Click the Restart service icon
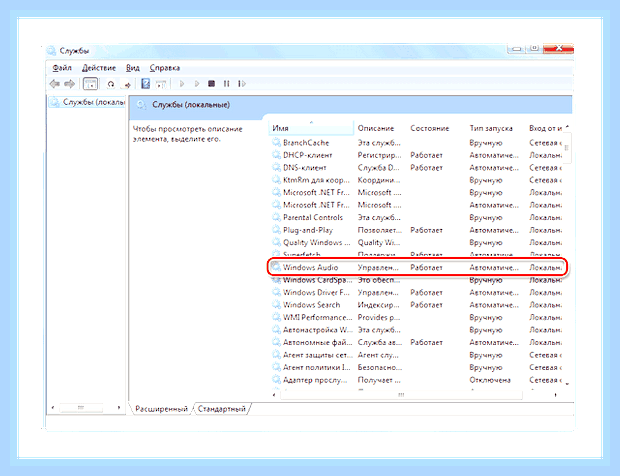The width and height of the screenshot is (620, 476). pos(242,83)
